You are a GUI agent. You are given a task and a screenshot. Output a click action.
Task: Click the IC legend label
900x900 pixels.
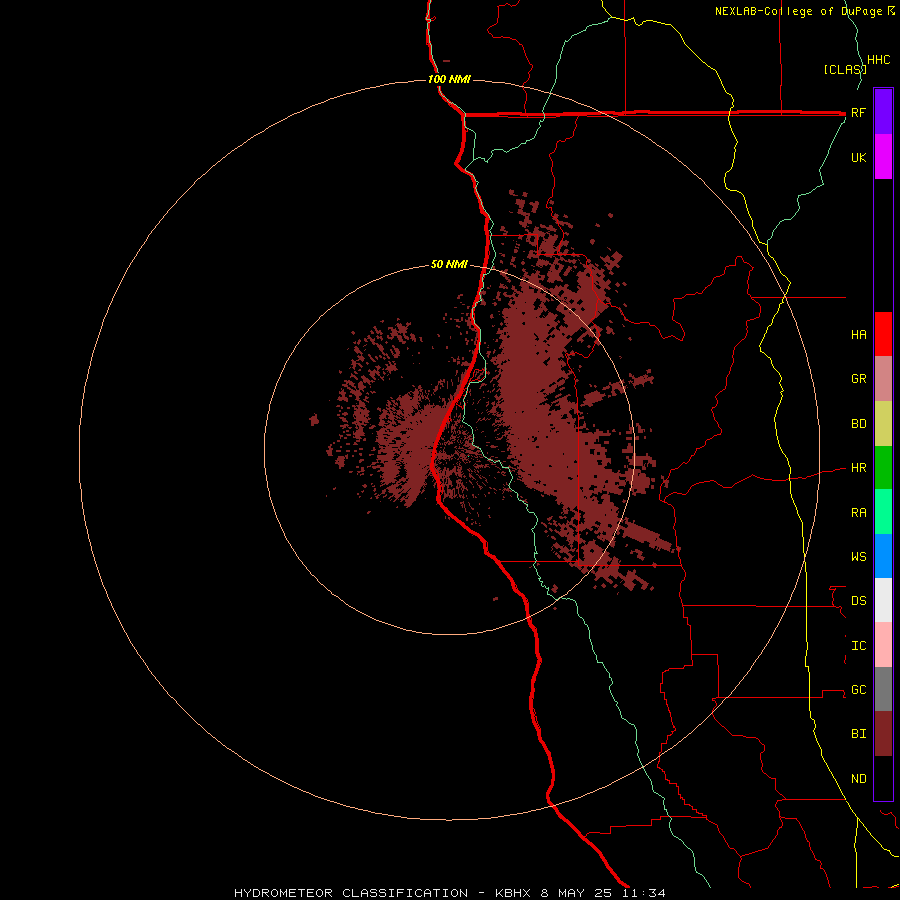(859, 646)
